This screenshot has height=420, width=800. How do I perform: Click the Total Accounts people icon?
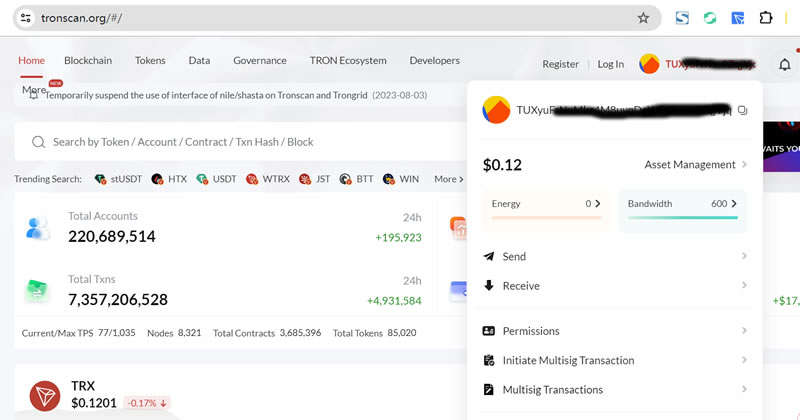(38, 228)
